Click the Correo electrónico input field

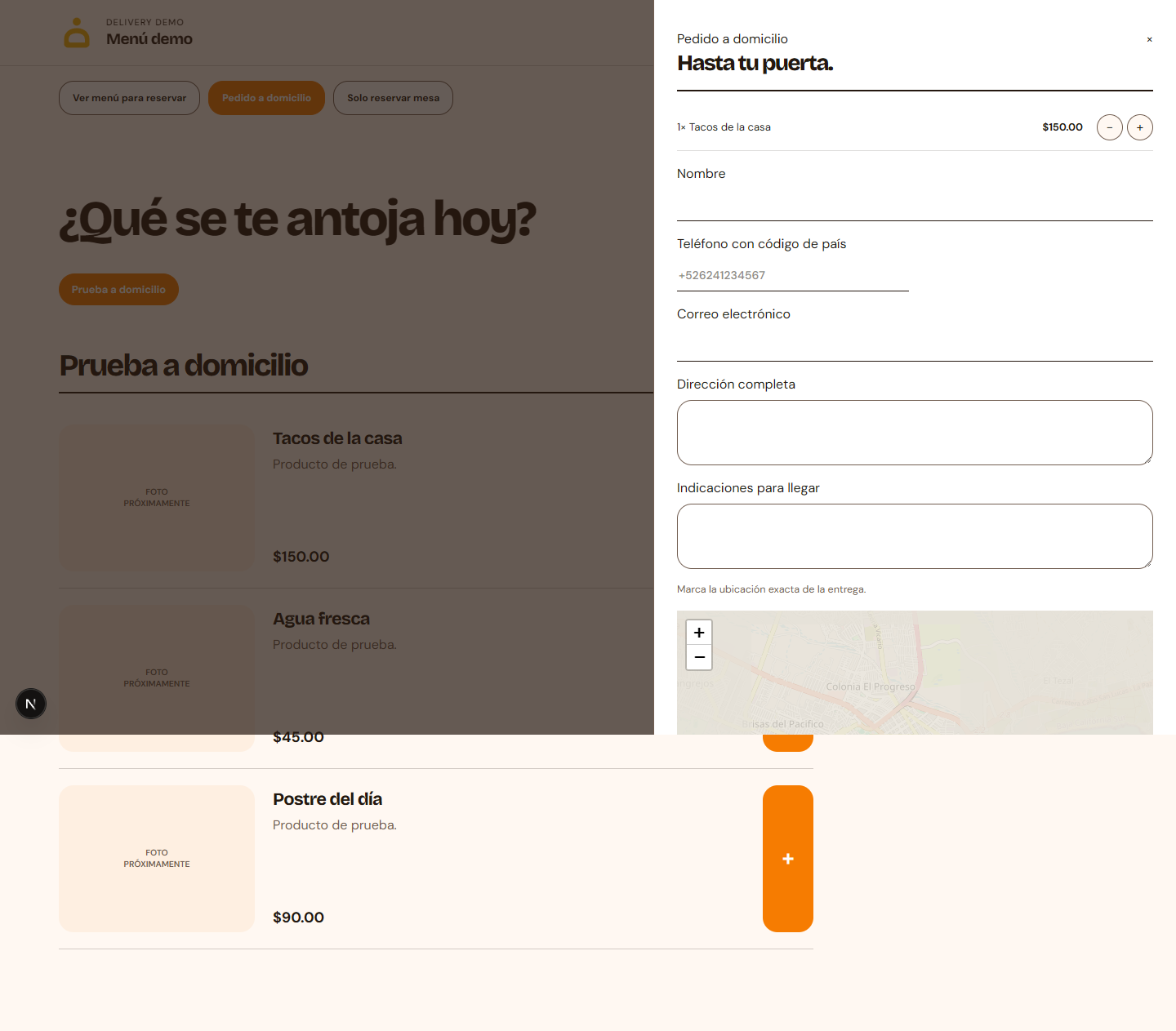[915, 345]
